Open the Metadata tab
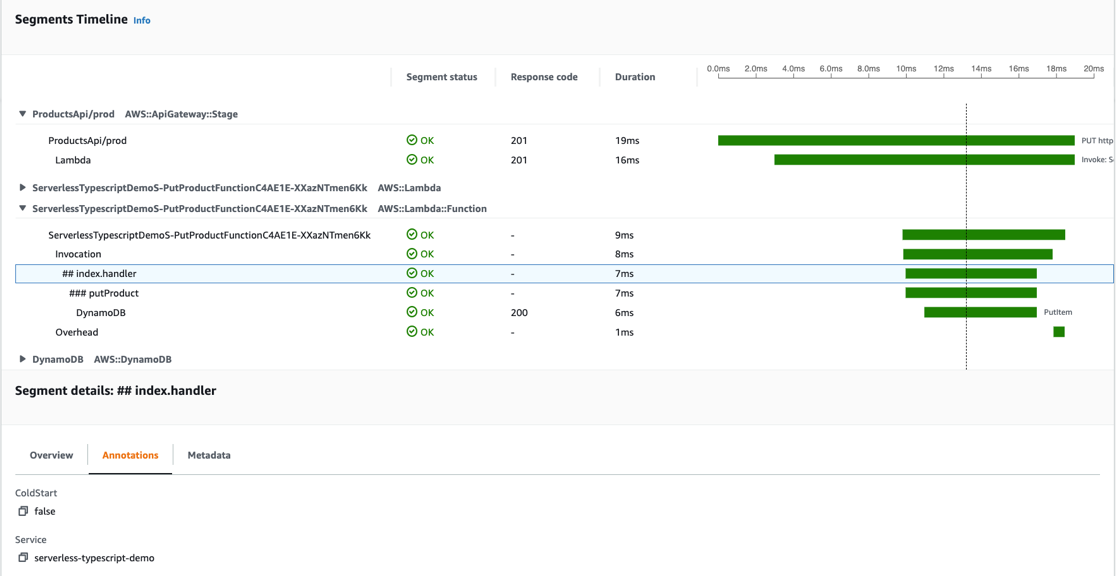This screenshot has width=1116, height=576. [x=209, y=455]
